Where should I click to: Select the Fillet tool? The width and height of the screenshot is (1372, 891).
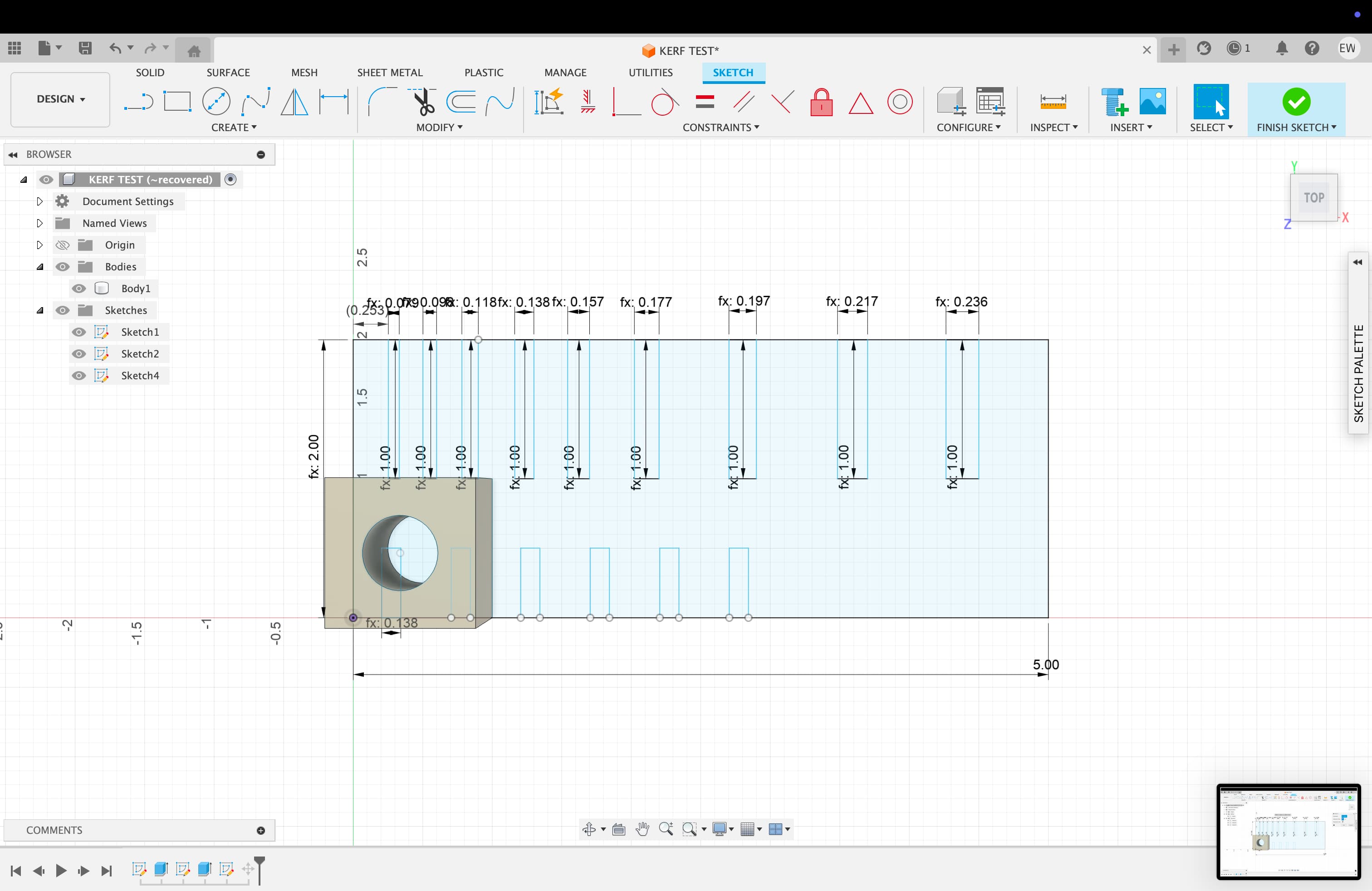(x=382, y=102)
